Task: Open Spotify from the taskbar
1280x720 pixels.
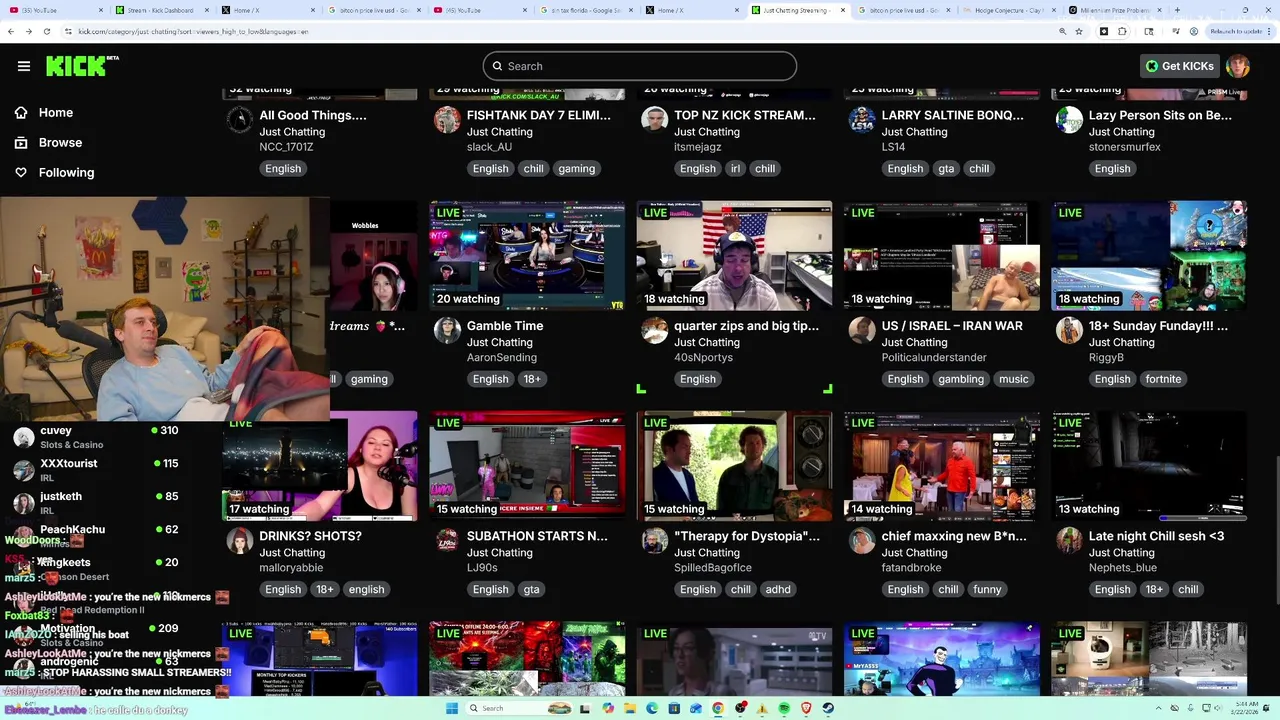Action: coord(784,708)
